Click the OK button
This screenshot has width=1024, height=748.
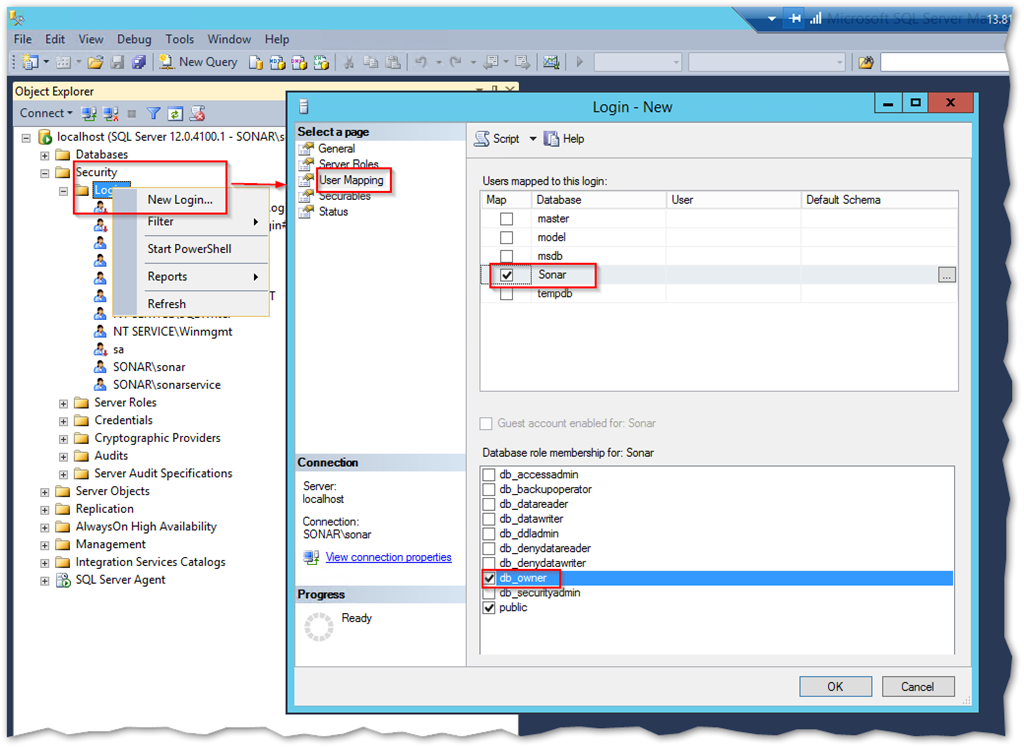[x=835, y=686]
